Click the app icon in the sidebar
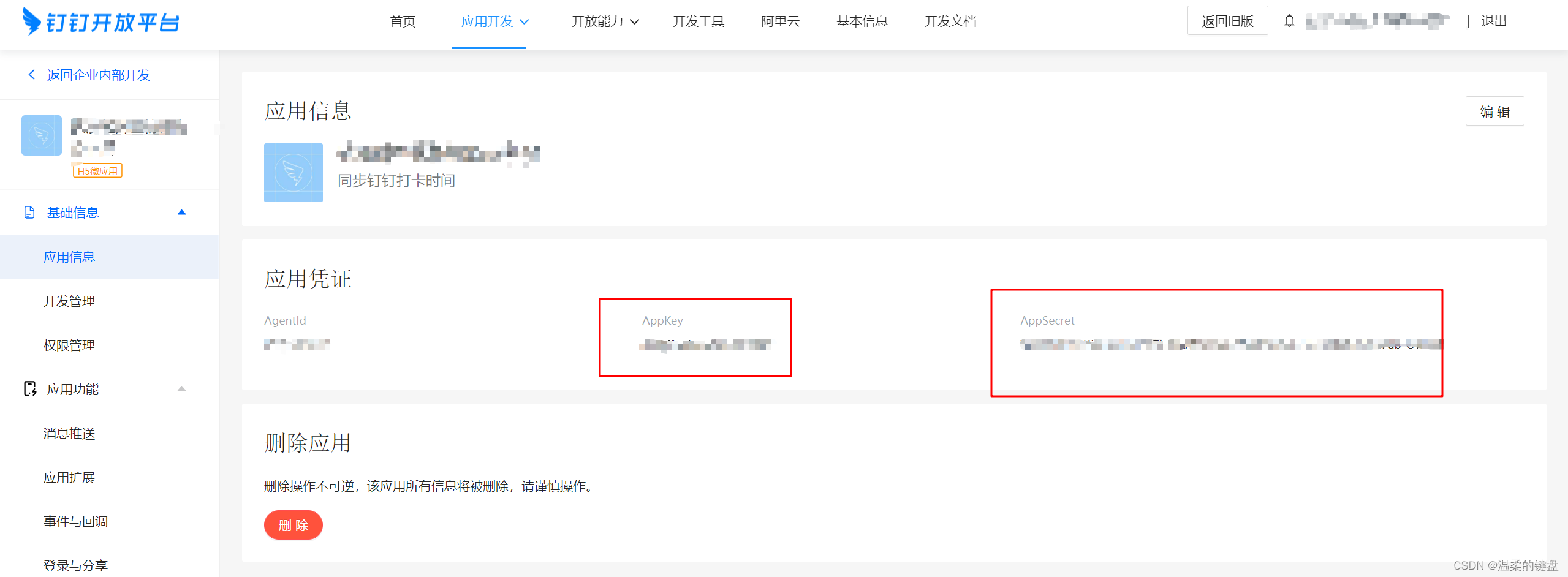 pos(42,135)
